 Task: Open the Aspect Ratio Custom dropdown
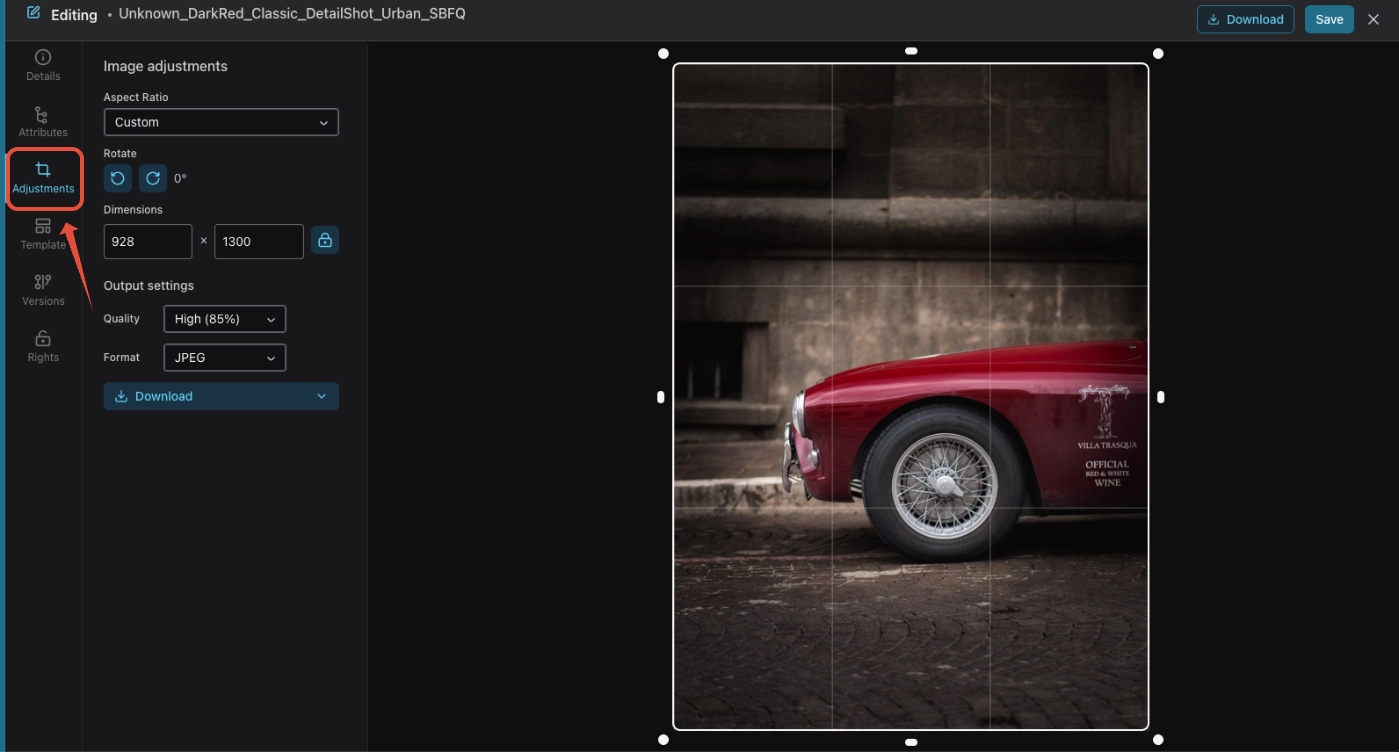pyautogui.click(x=221, y=122)
